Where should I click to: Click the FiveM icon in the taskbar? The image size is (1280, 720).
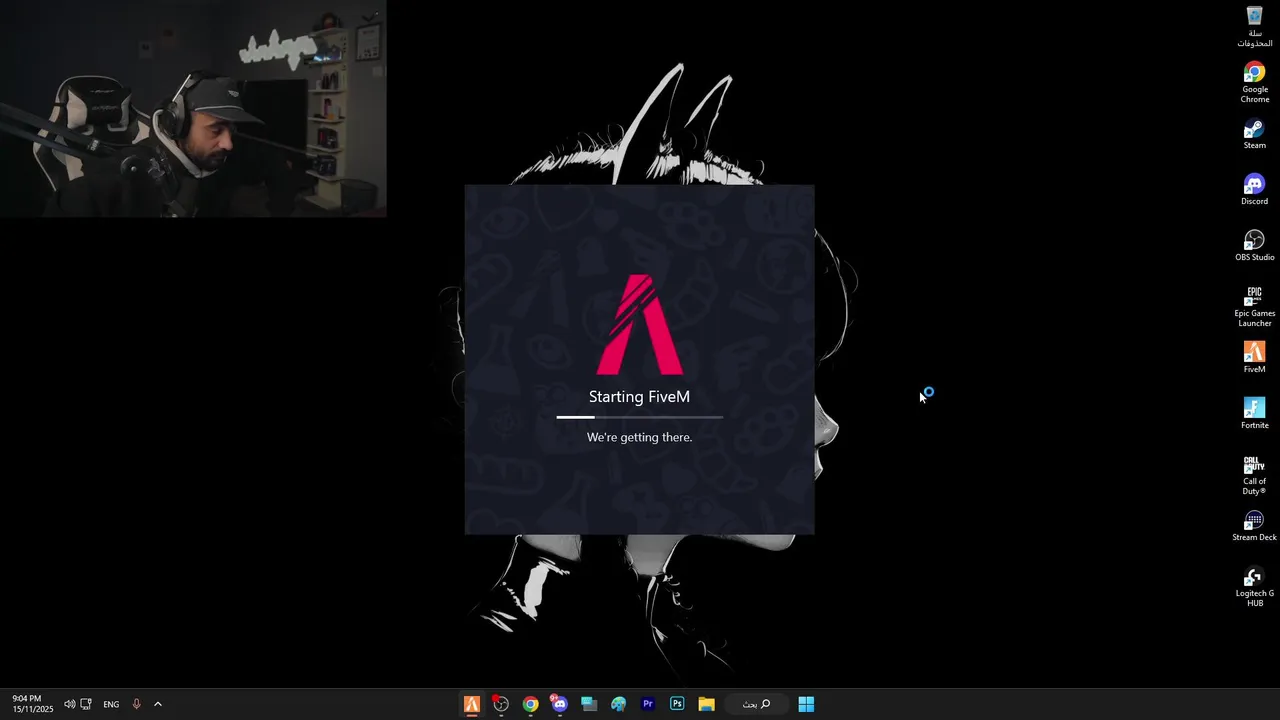pyautogui.click(x=471, y=704)
